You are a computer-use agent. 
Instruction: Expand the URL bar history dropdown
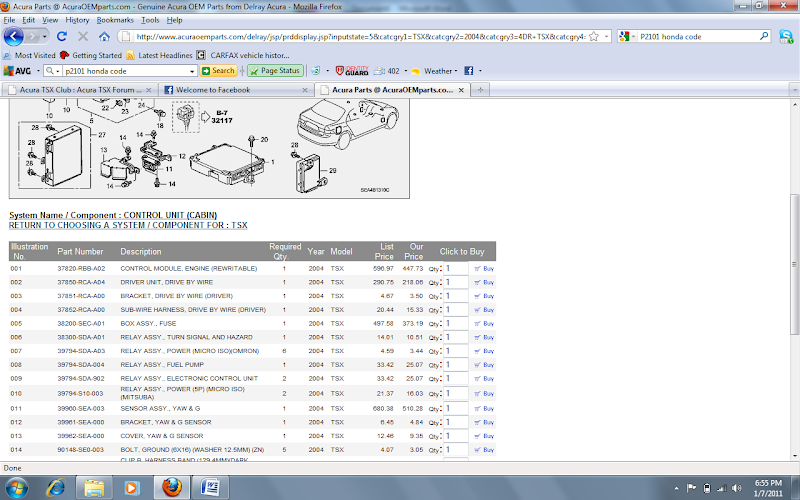pyautogui.click(x=606, y=37)
